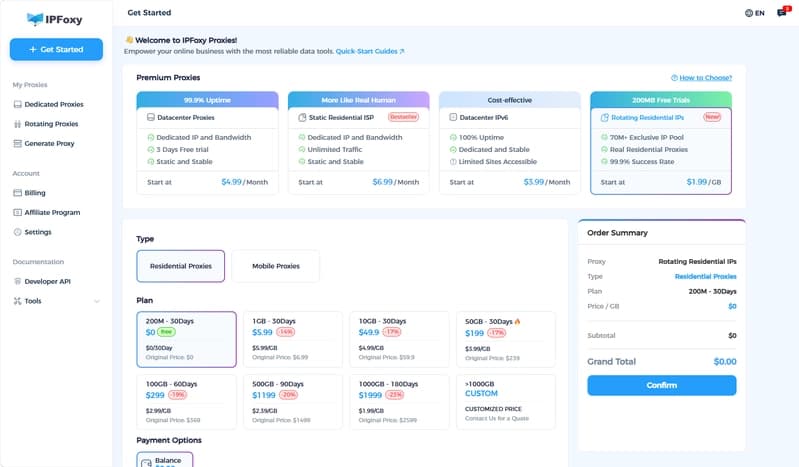This screenshot has width=799, height=467.
Task: Click the Tools chevron arrow
Action: [97, 301]
